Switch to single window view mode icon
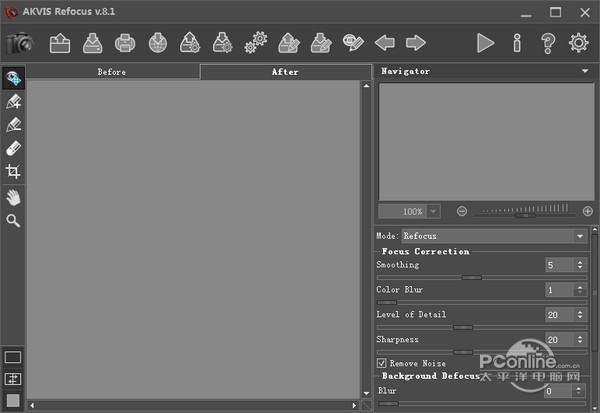600x413 pixels. point(13,357)
